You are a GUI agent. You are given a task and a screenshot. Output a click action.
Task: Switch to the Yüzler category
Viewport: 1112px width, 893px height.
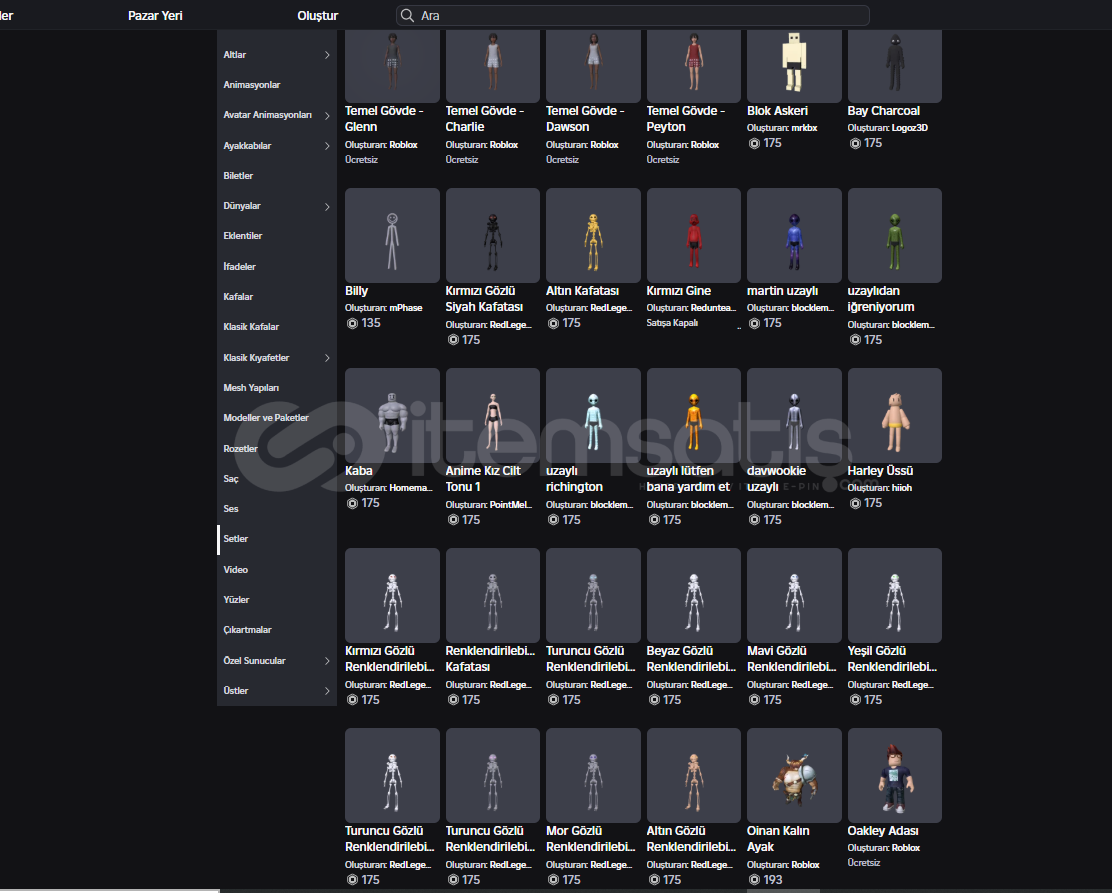pyautogui.click(x=236, y=600)
